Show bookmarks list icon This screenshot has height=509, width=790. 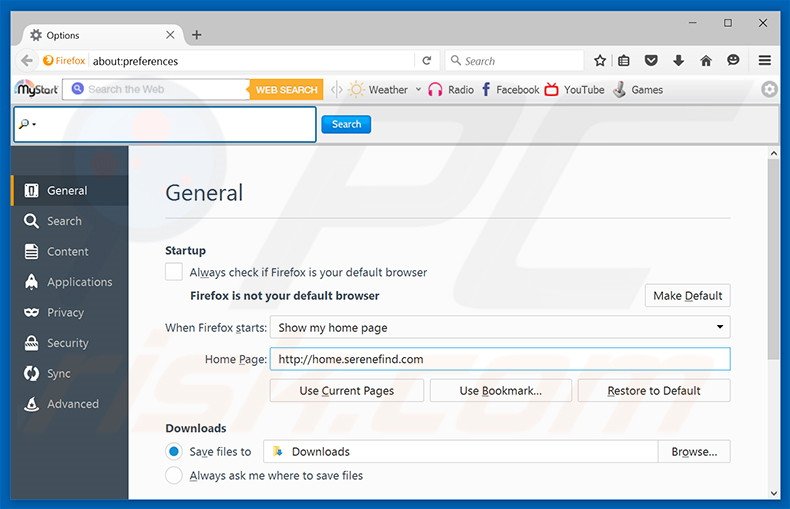(x=624, y=61)
